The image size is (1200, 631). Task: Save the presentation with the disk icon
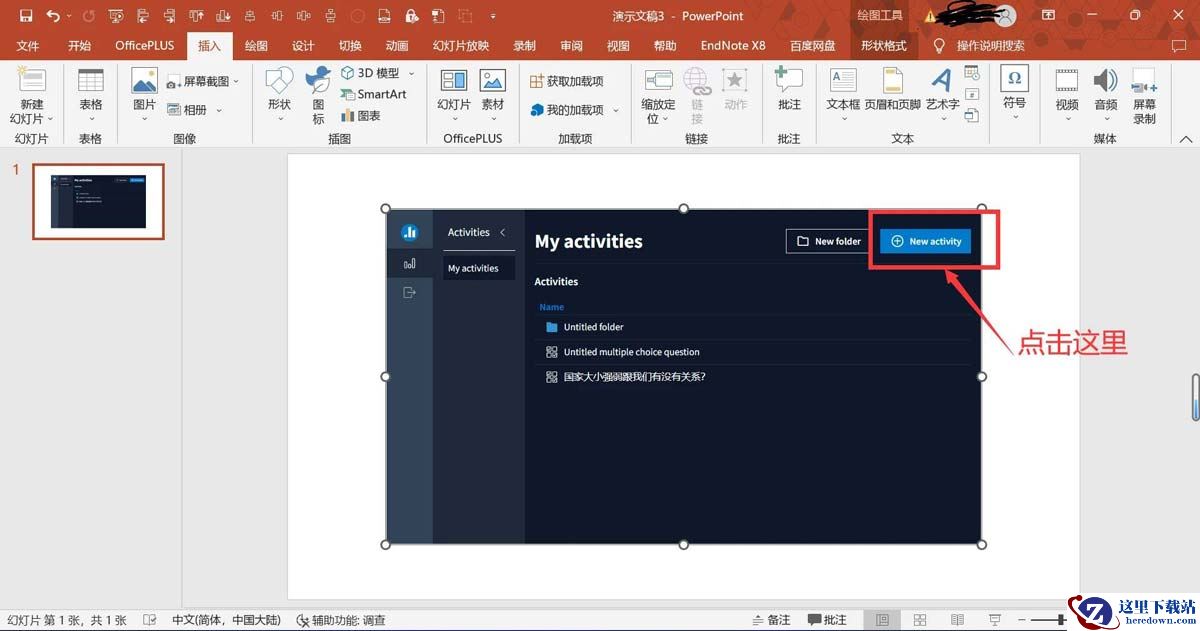(26, 16)
